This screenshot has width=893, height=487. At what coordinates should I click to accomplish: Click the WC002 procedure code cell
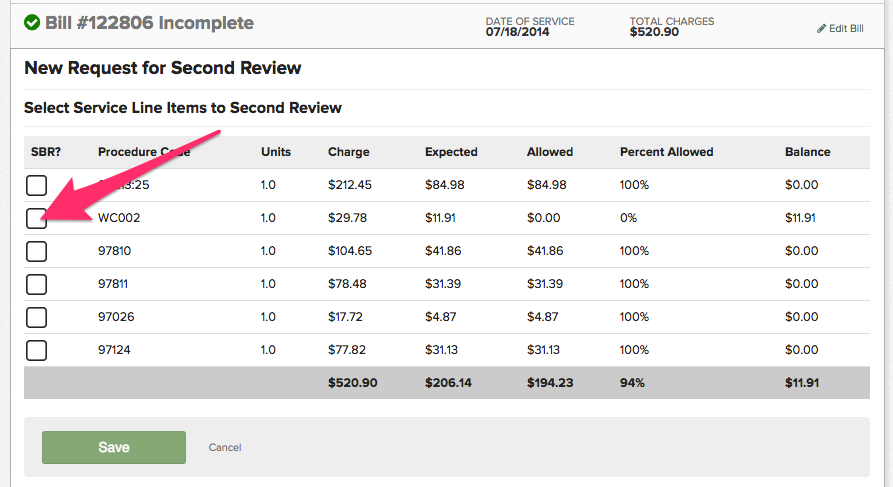[116, 218]
